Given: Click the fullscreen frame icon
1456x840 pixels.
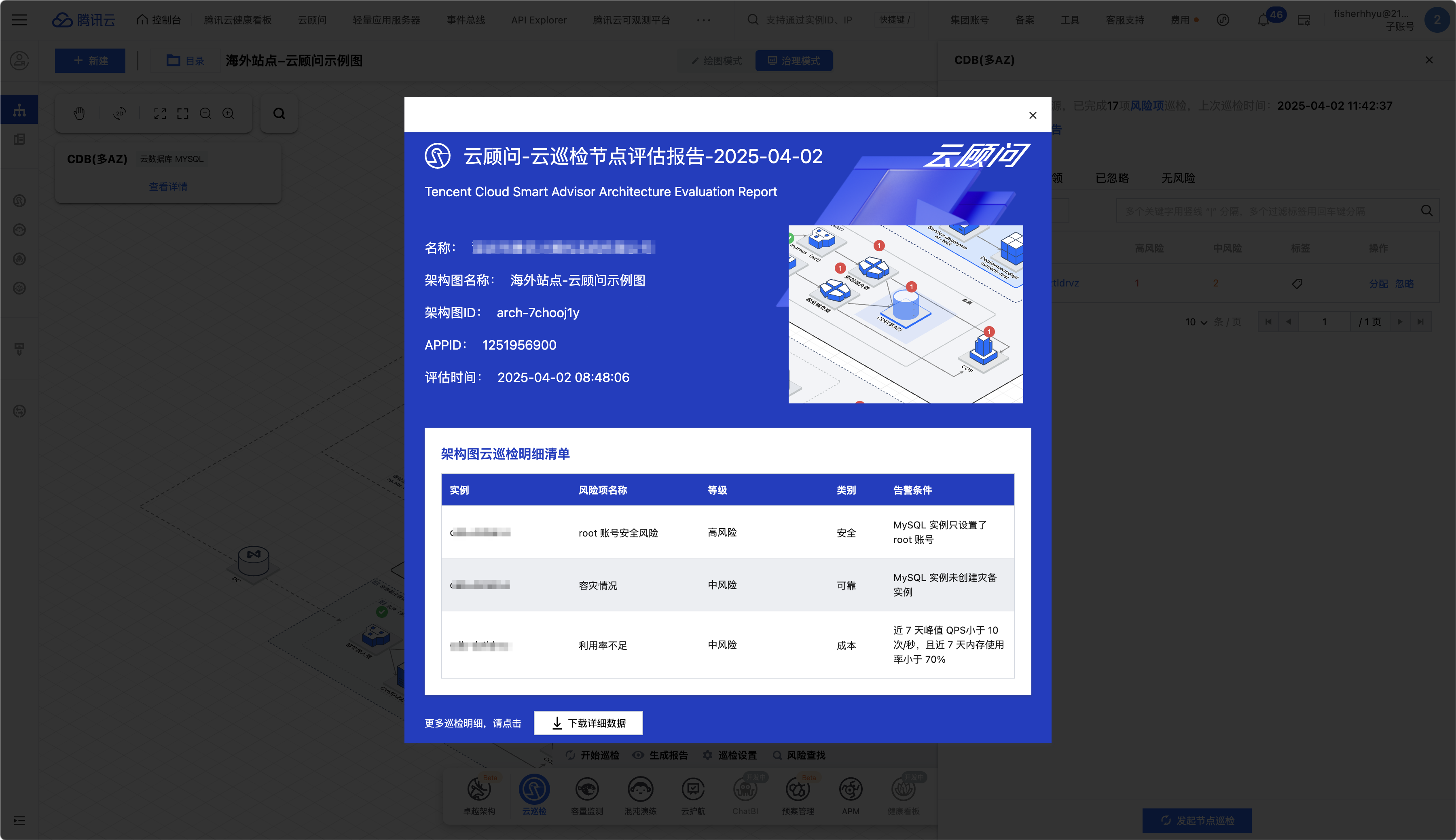Looking at the screenshot, I should pyautogui.click(x=183, y=114).
